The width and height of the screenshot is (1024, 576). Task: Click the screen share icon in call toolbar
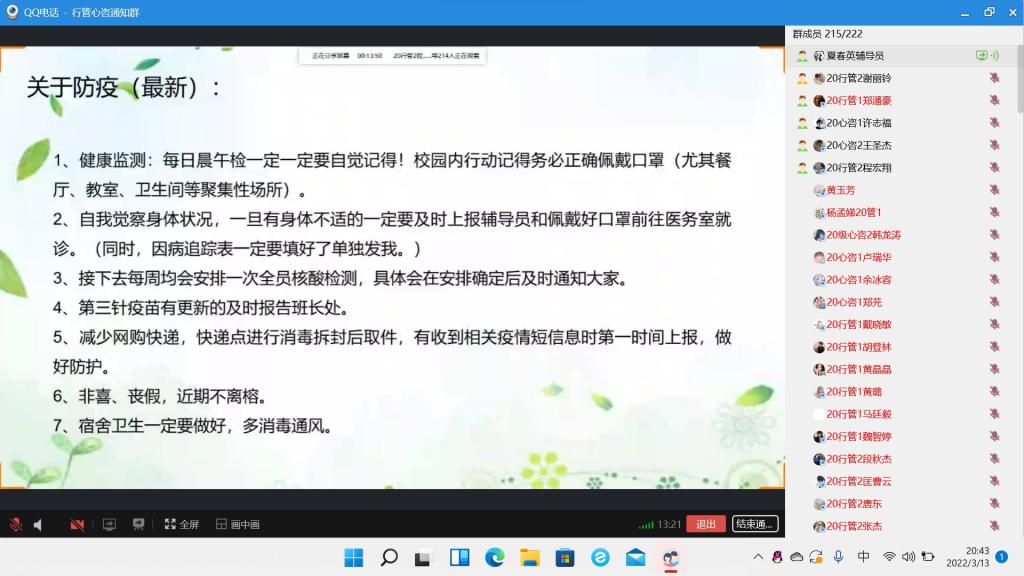tap(109, 524)
